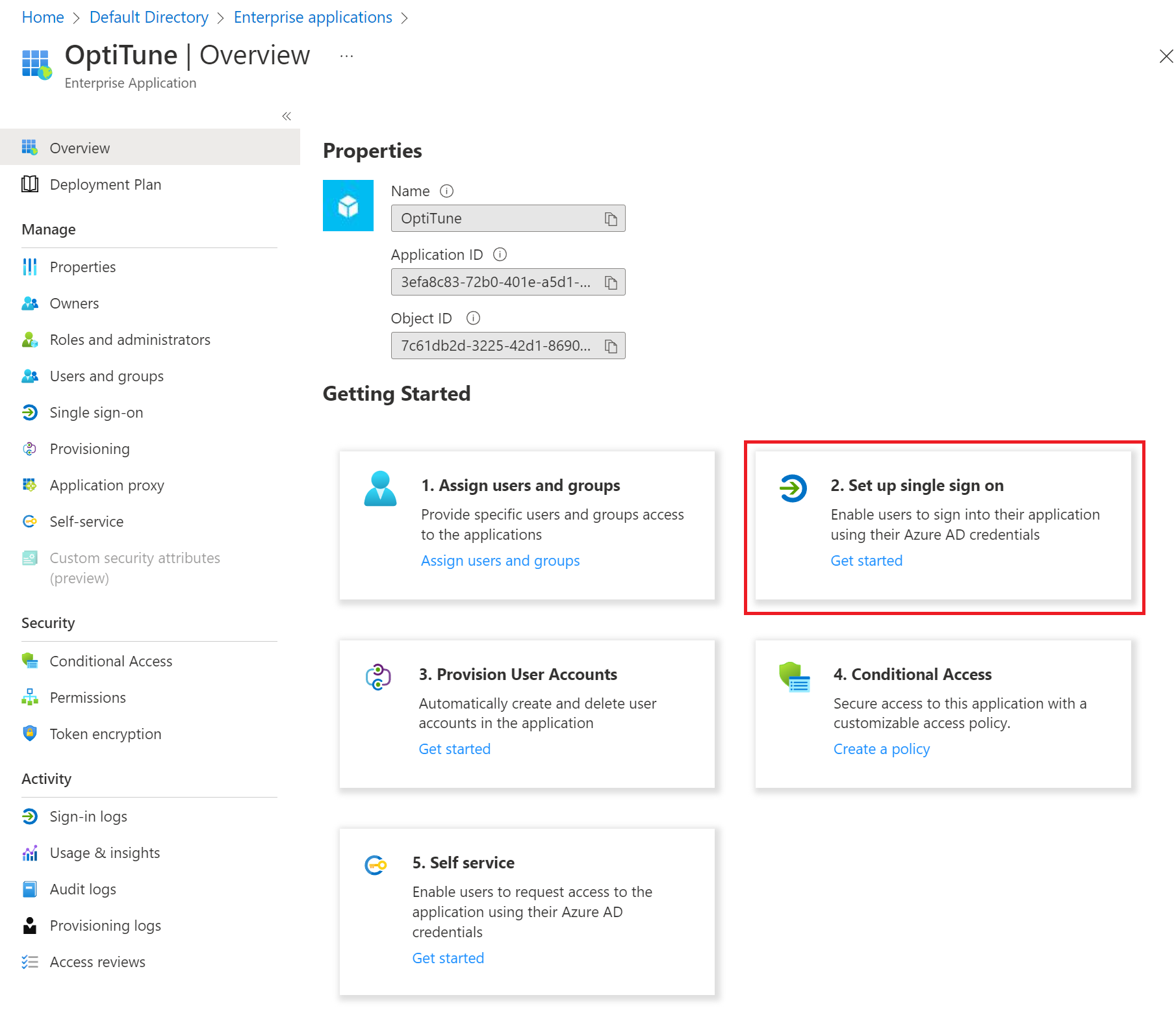Show info tooltip for Application ID
Image resolution: width=1176 pixels, height=1021 pixels.
[500, 255]
